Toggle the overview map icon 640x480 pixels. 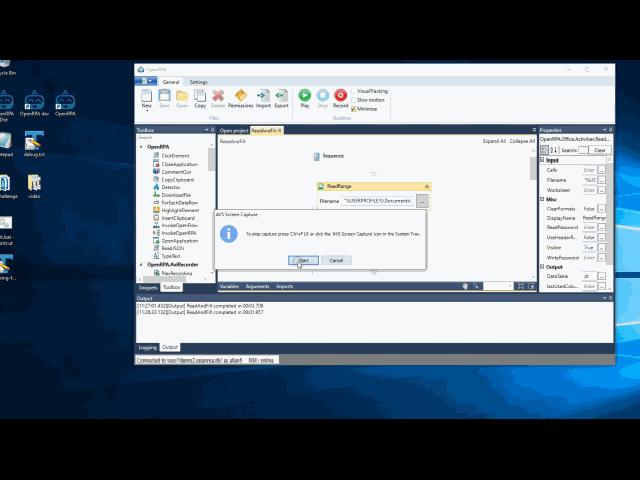point(531,286)
